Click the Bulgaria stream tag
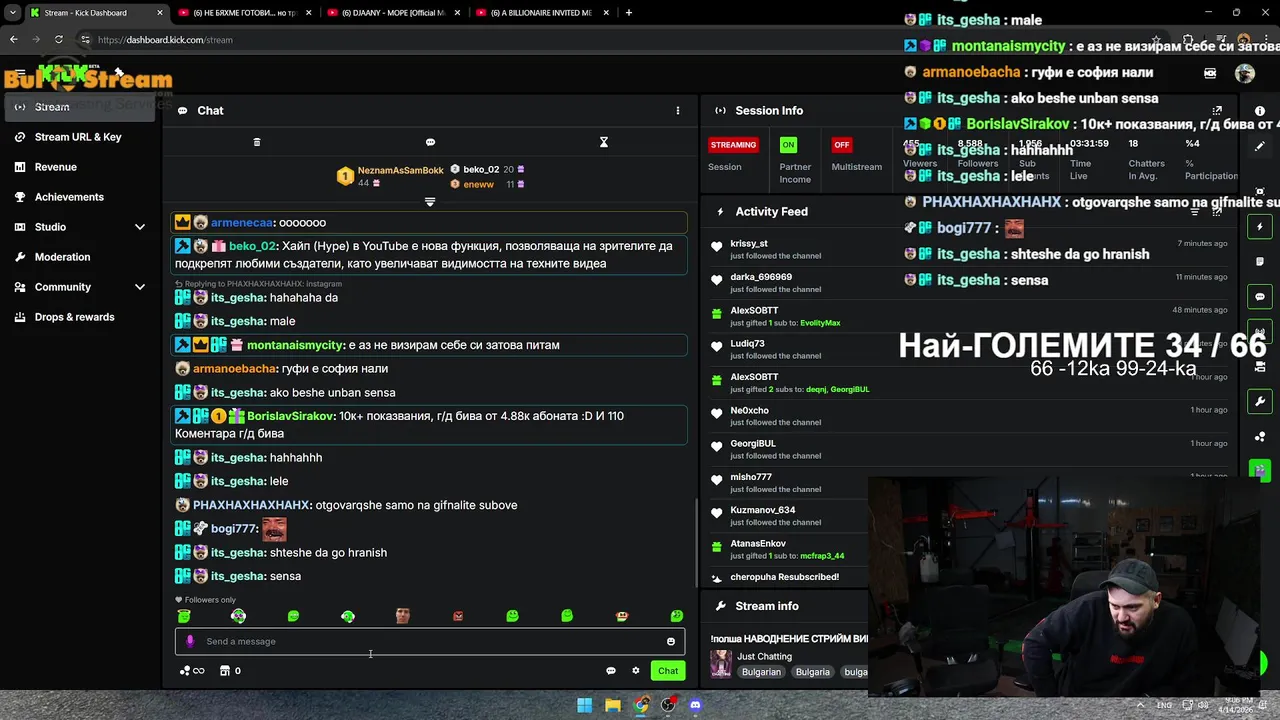 (813, 672)
